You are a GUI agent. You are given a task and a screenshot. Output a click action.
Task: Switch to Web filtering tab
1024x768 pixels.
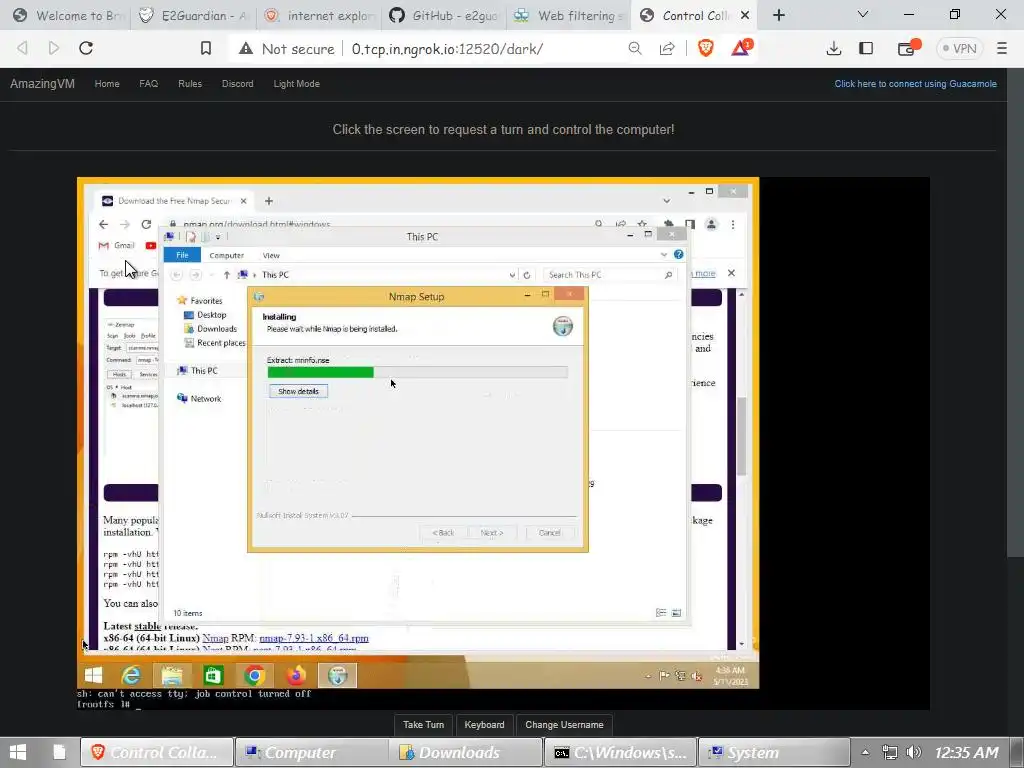point(568,15)
